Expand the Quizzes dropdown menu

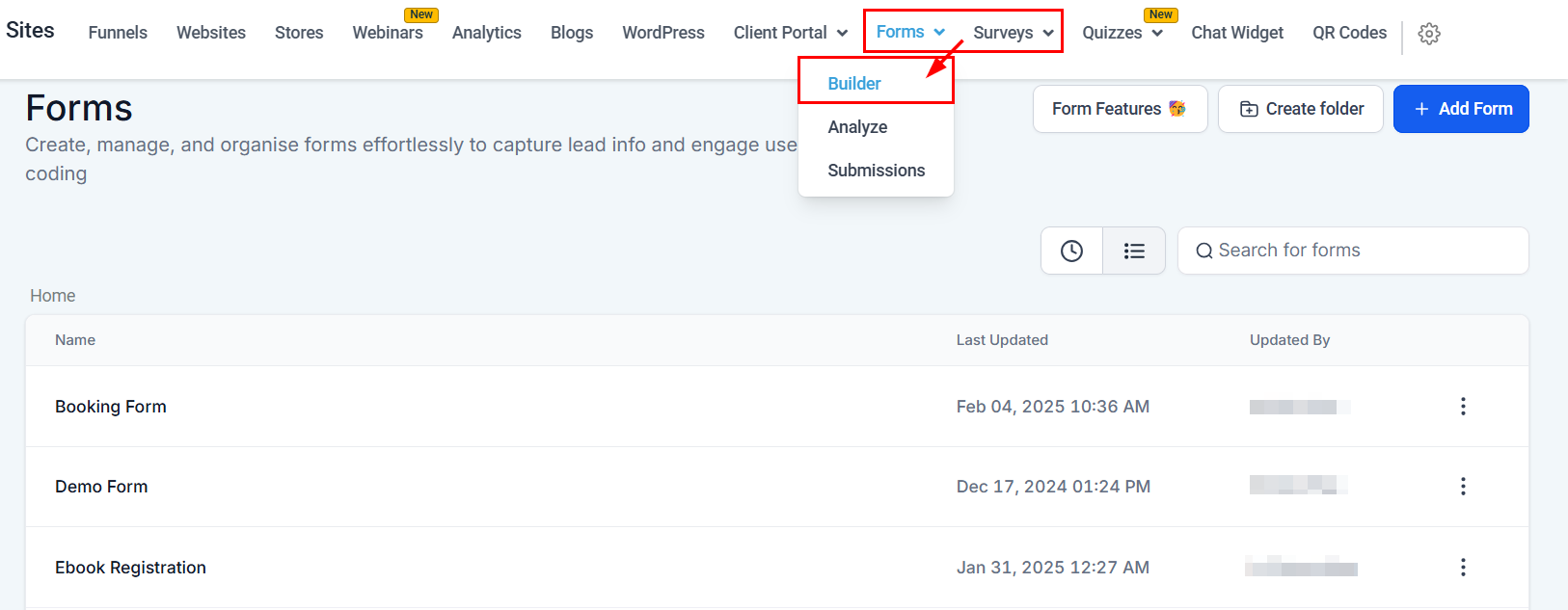click(x=1122, y=33)
